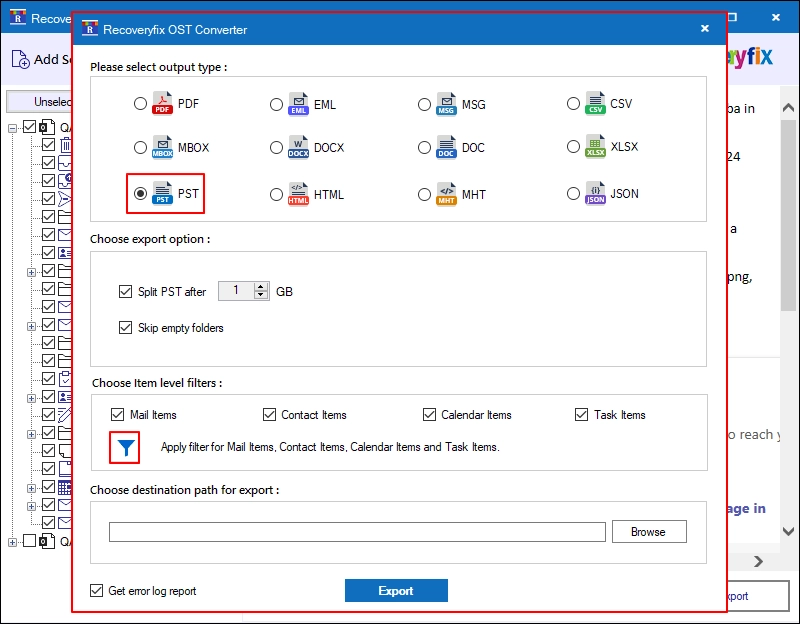
Task: Untick the Calendar Items filter
Action: (429, 414)
